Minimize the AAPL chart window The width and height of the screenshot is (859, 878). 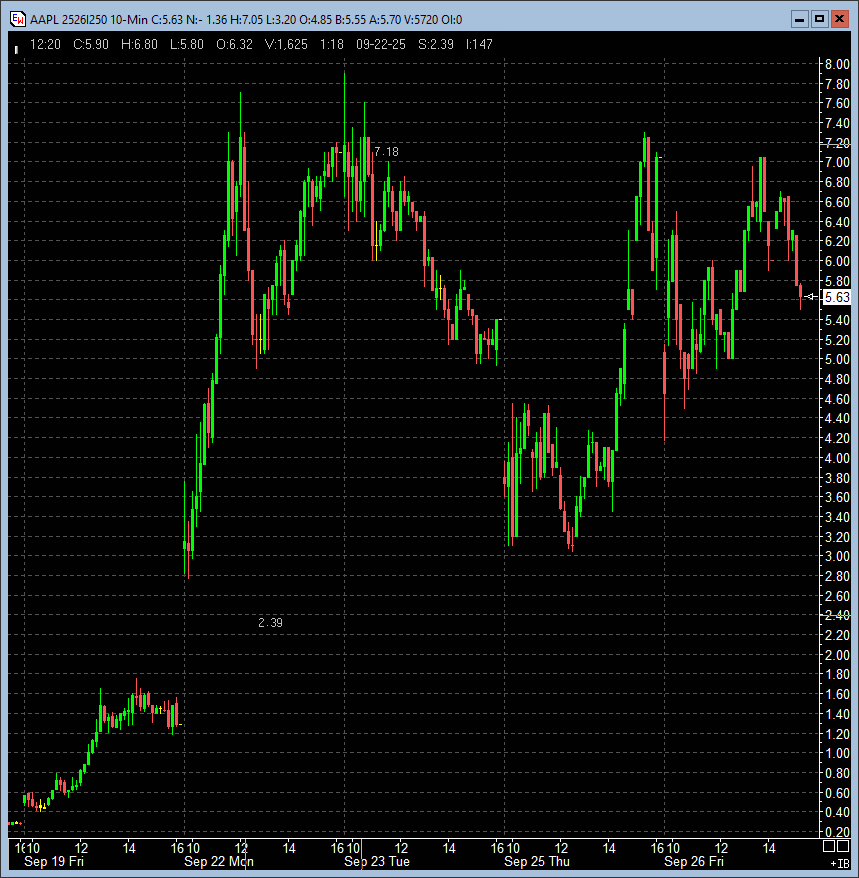point(799,18)
